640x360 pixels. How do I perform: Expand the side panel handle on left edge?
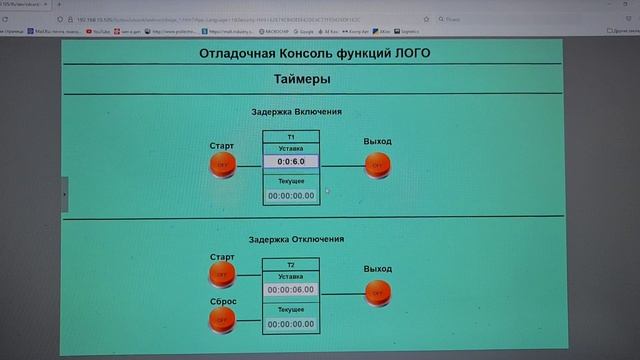(64, 195)
